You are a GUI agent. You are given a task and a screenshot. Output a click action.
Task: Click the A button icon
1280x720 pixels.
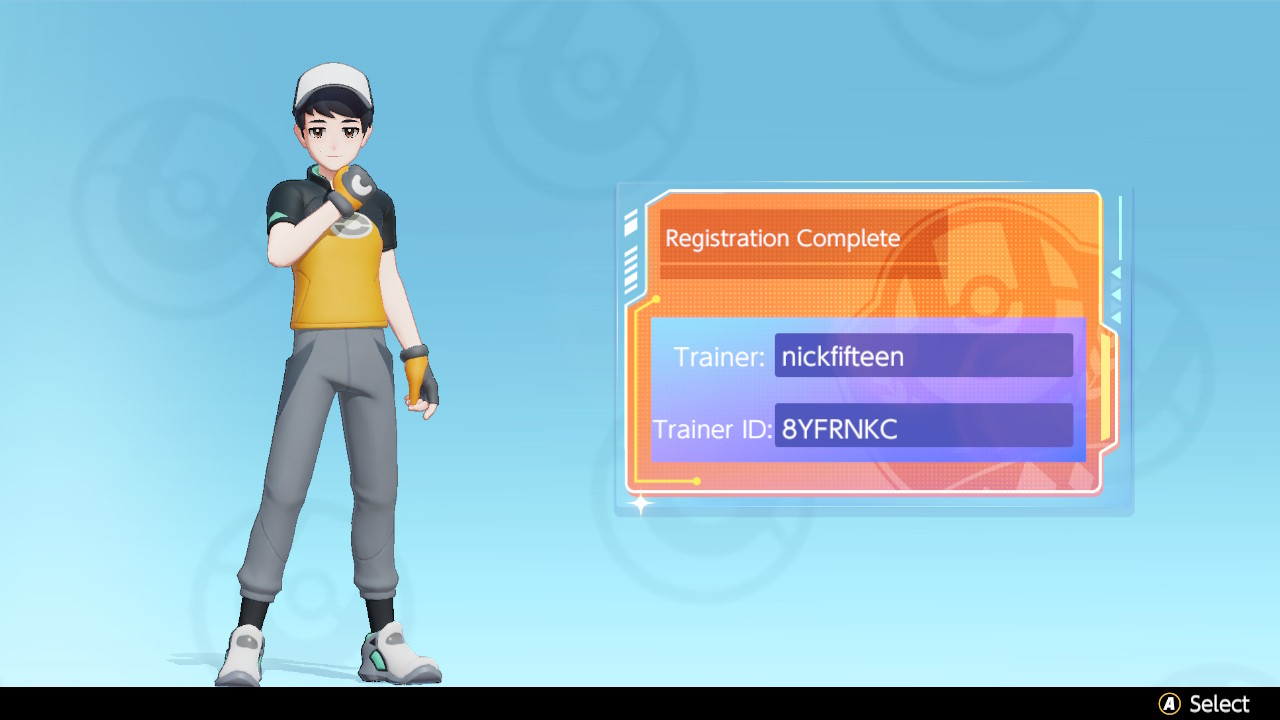1169,704
